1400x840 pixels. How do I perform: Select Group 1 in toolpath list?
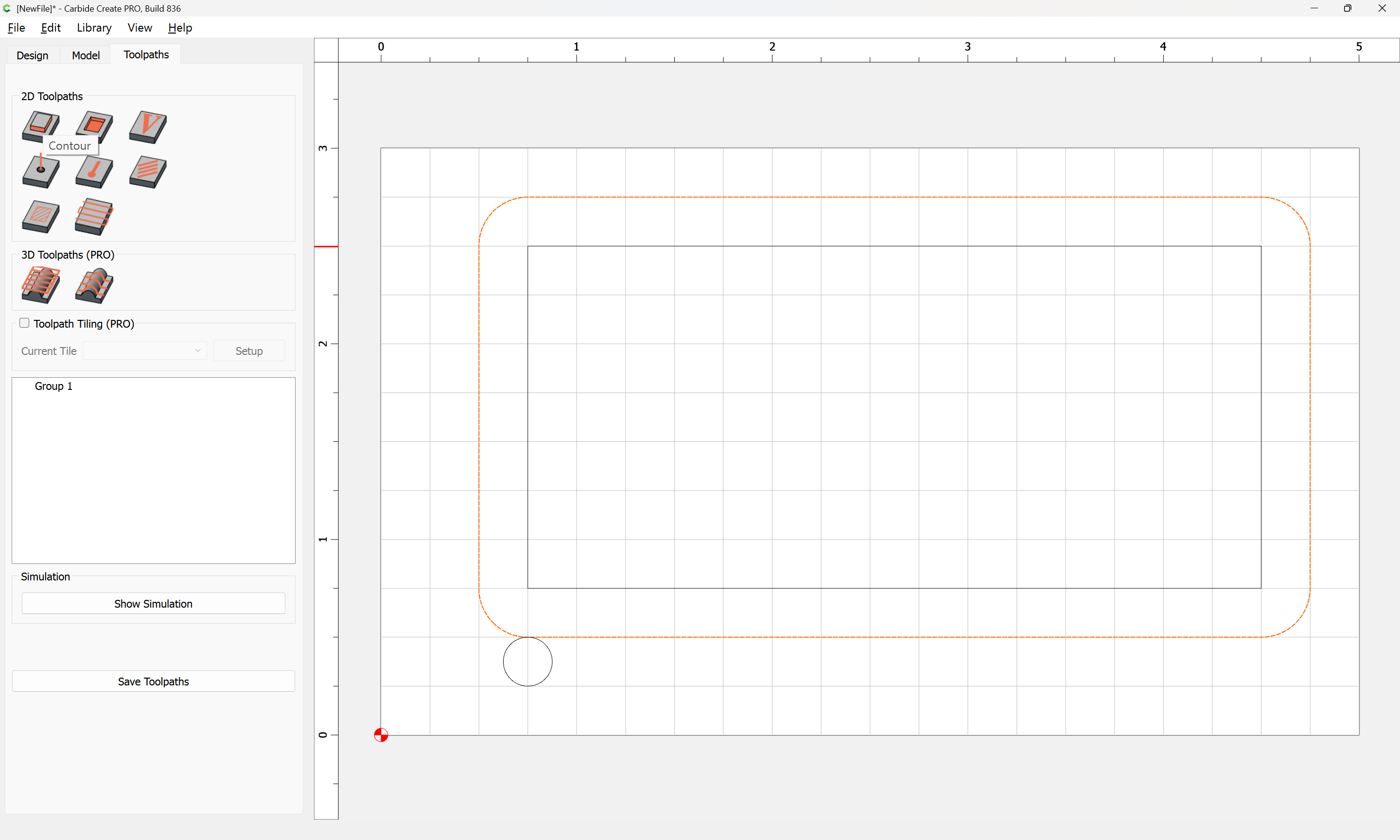click(54, 386)
